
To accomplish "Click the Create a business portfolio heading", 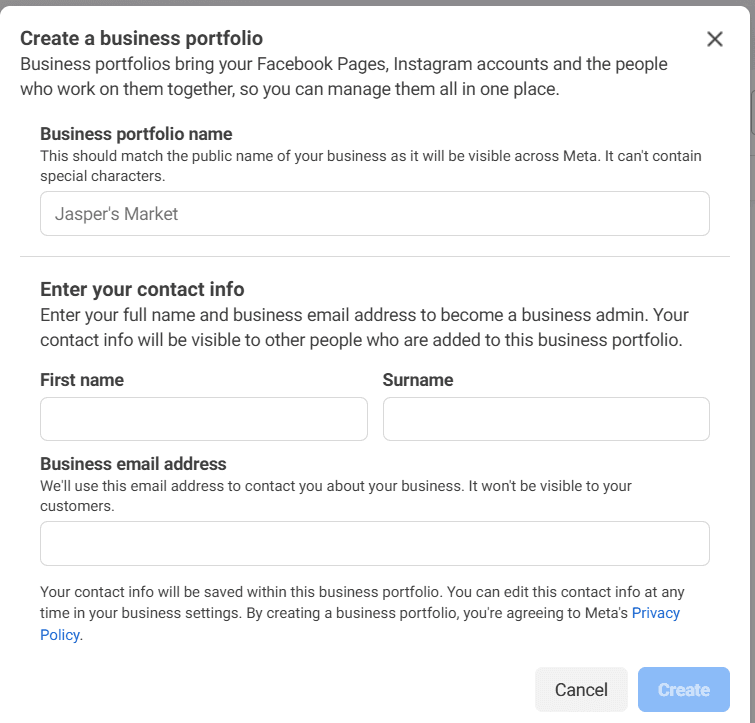I will point(141,39).
